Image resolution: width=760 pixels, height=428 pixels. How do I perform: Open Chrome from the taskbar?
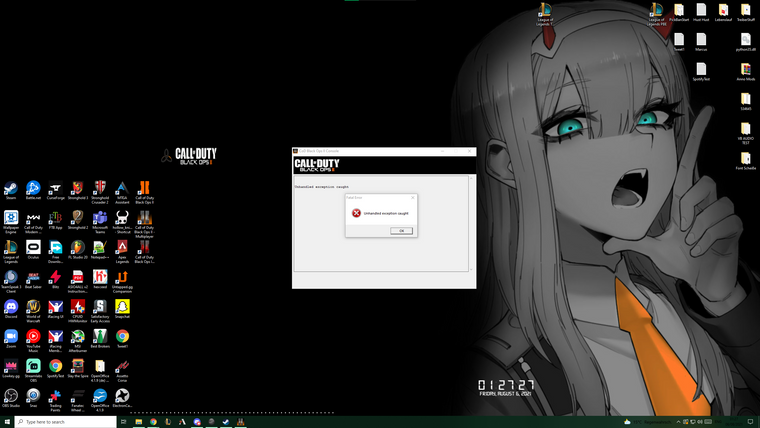[x=153, y=422]
